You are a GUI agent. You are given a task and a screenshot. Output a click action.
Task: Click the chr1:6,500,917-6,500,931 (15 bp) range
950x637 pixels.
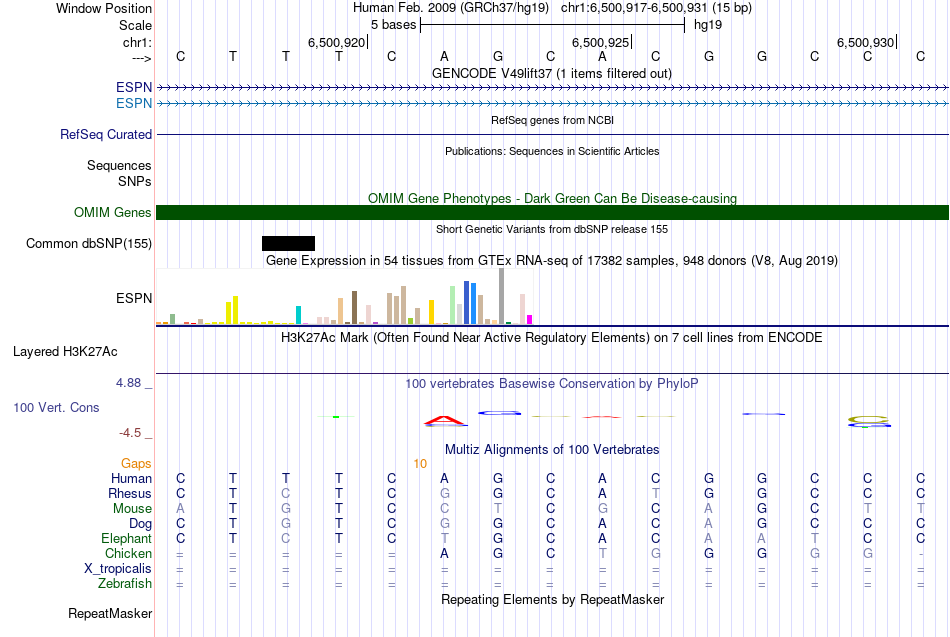click(656, 8)
